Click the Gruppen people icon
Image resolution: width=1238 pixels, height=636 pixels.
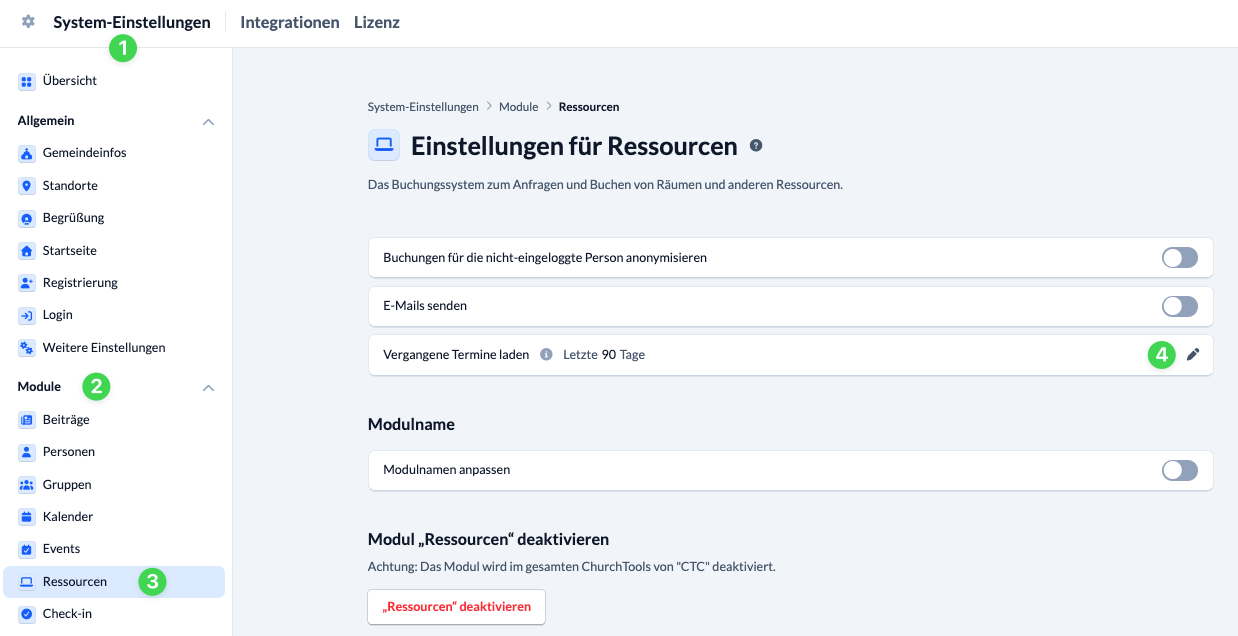point(27,485)
